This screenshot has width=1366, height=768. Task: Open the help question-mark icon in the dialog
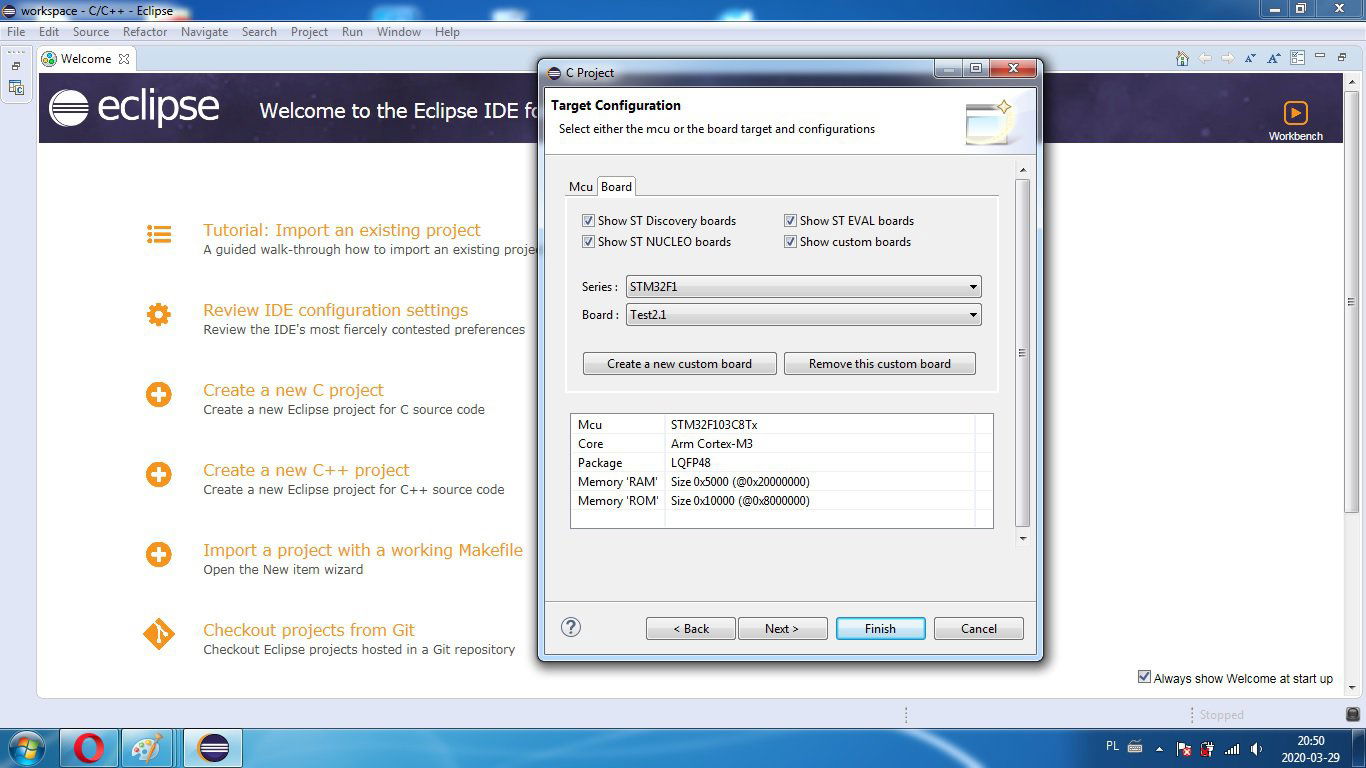571,627
